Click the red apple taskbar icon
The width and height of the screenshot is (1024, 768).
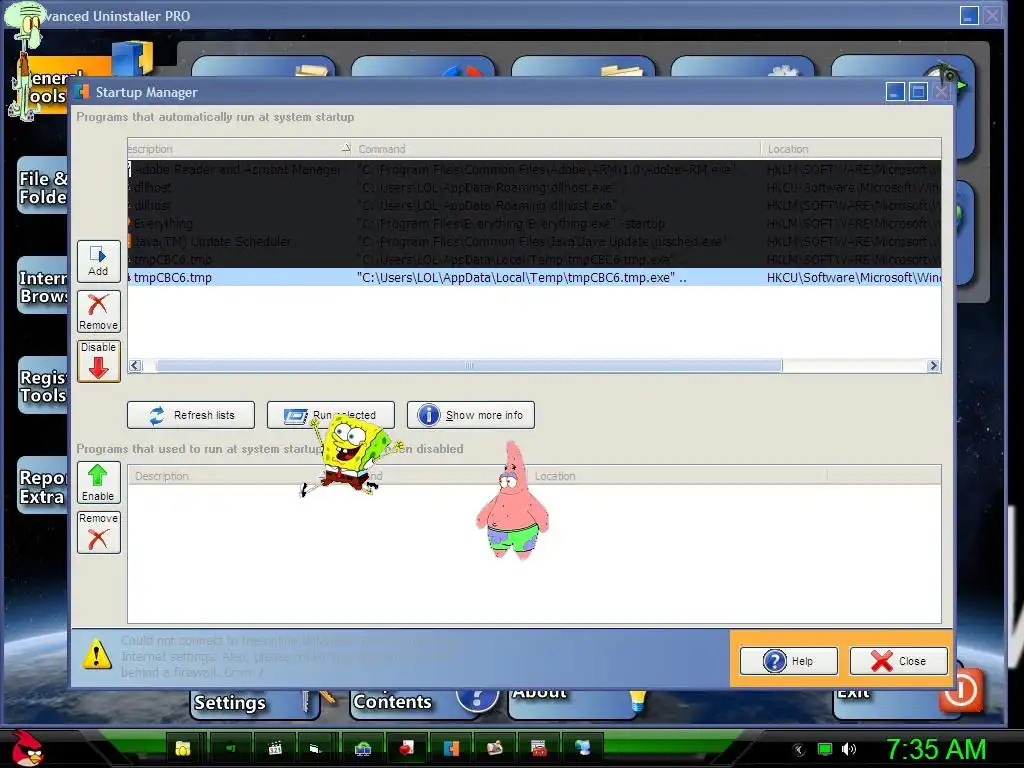click(407, 748)
